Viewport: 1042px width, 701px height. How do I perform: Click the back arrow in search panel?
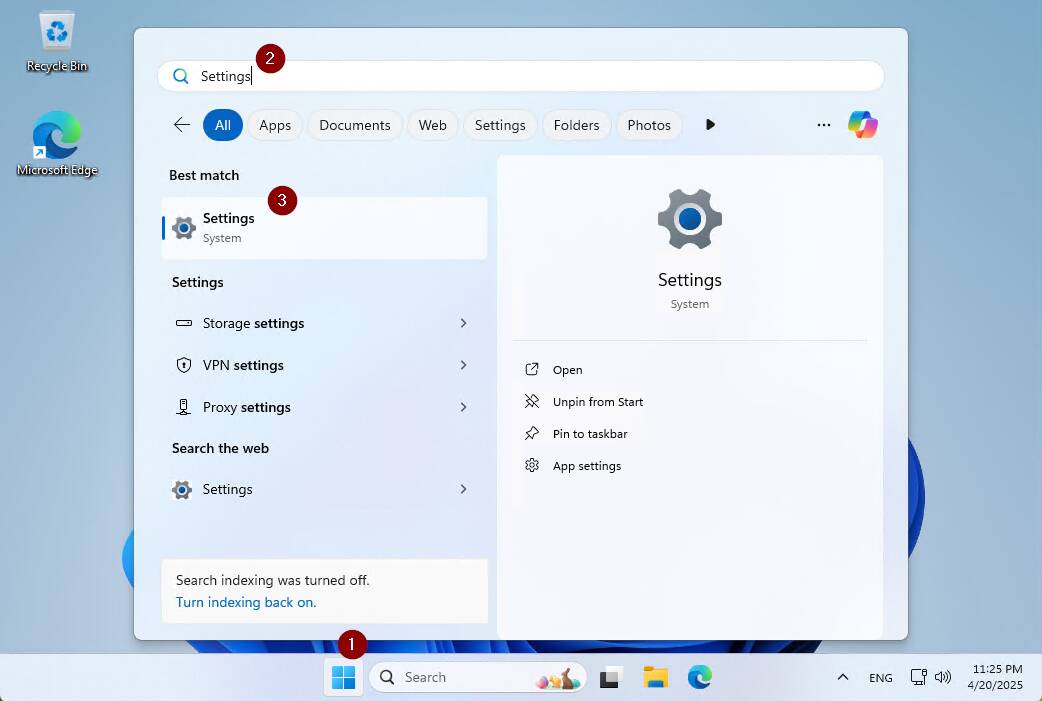(182, 125)
